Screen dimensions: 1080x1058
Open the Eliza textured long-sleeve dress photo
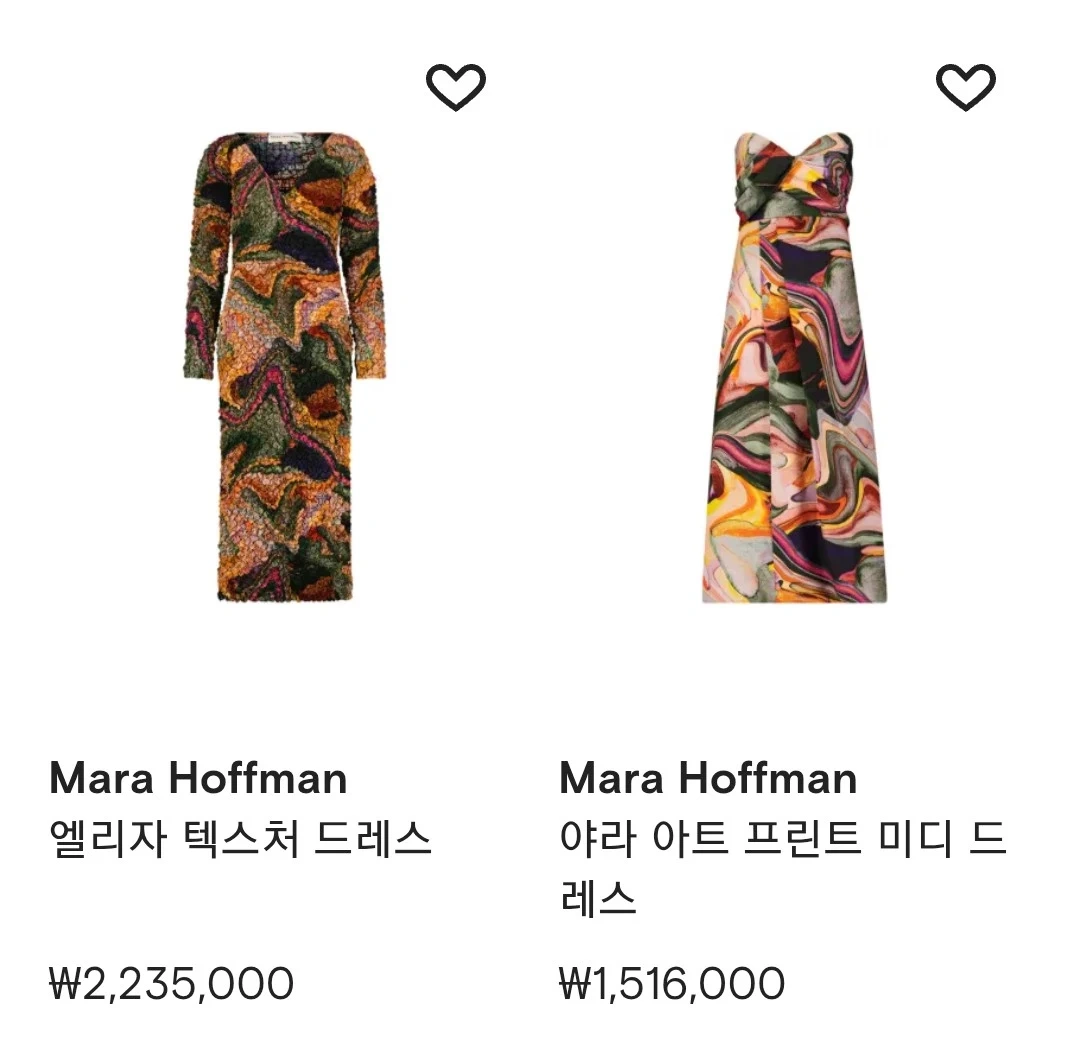[285, 366]
